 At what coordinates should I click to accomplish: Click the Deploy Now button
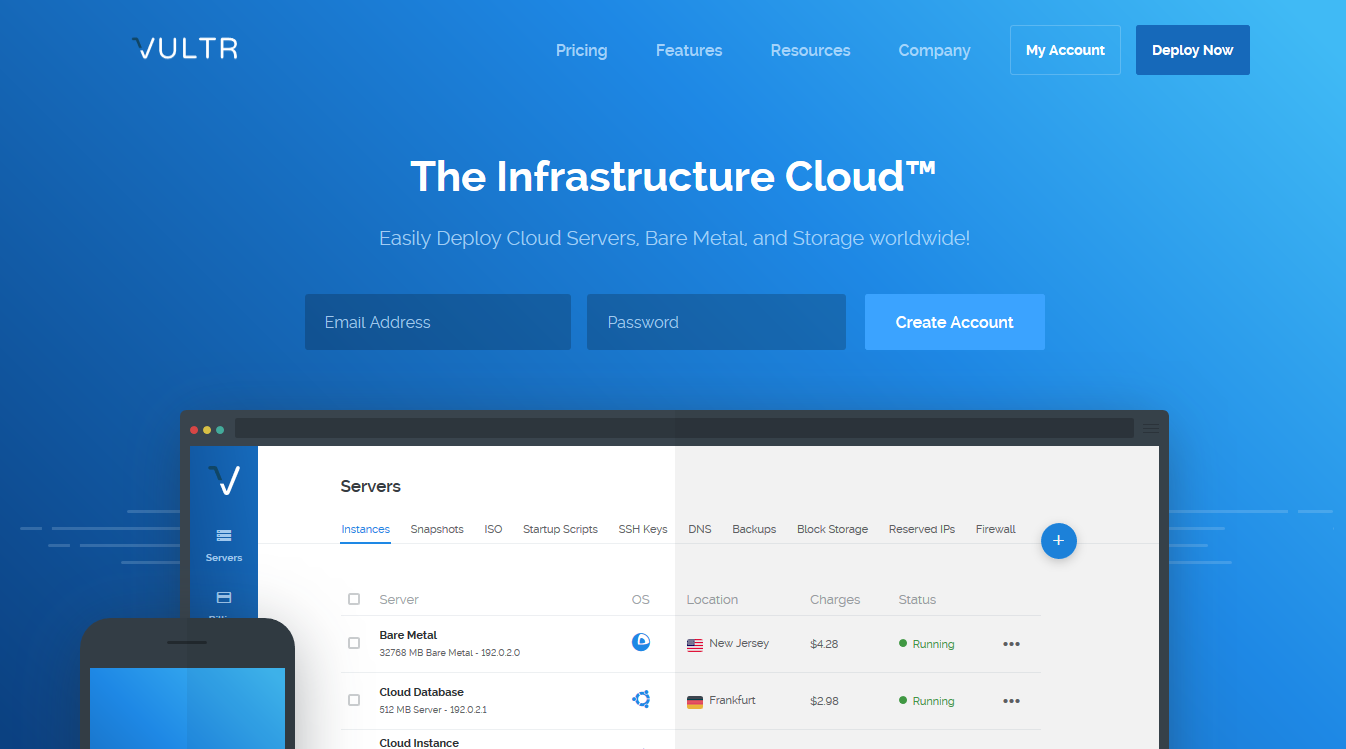point(1192,50)
